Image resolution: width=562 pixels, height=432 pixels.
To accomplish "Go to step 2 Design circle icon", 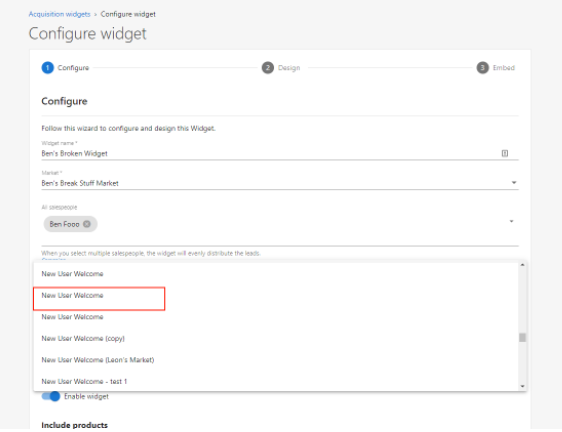I will 268,68.
